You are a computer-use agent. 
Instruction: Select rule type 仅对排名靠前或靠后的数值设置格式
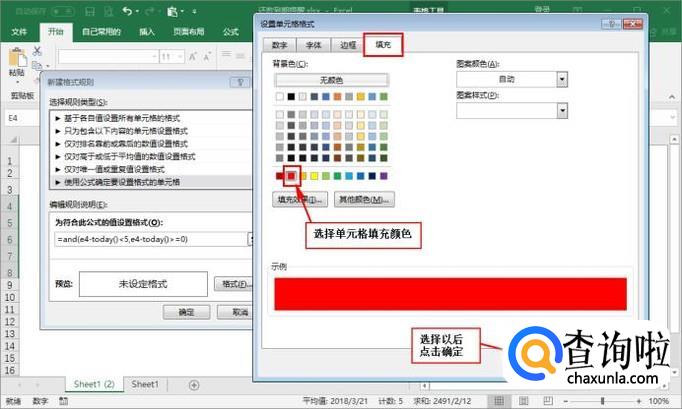click(x=126, y=144)
